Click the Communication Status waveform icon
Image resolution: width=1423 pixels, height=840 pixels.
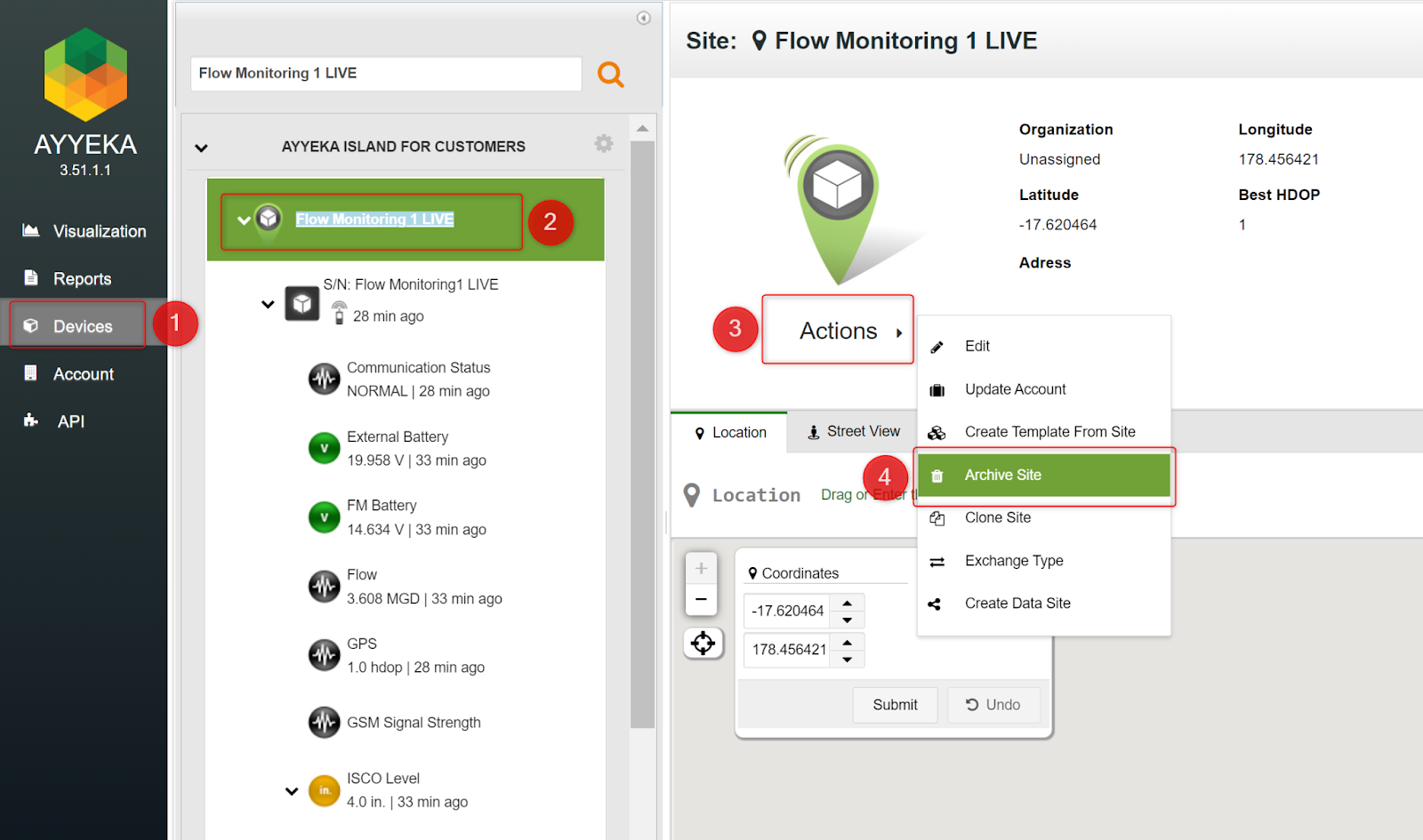[x=324, y=380]
